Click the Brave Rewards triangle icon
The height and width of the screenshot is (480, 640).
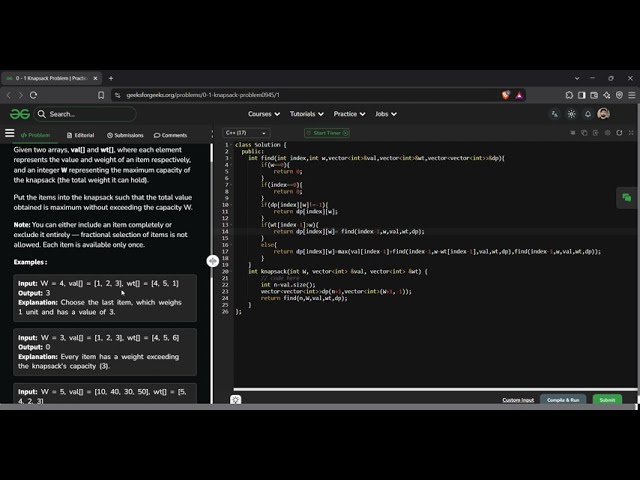pyautogui.click(x=519, y=95)
